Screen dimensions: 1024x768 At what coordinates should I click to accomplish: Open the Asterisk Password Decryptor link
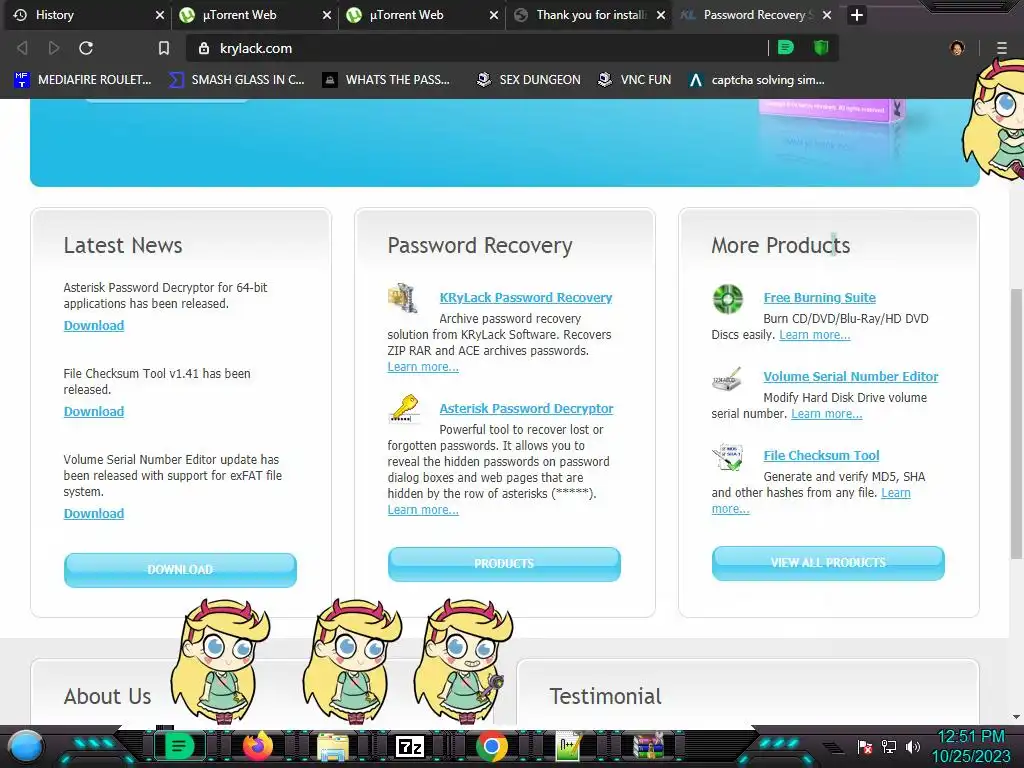click(x=526, y=409)
